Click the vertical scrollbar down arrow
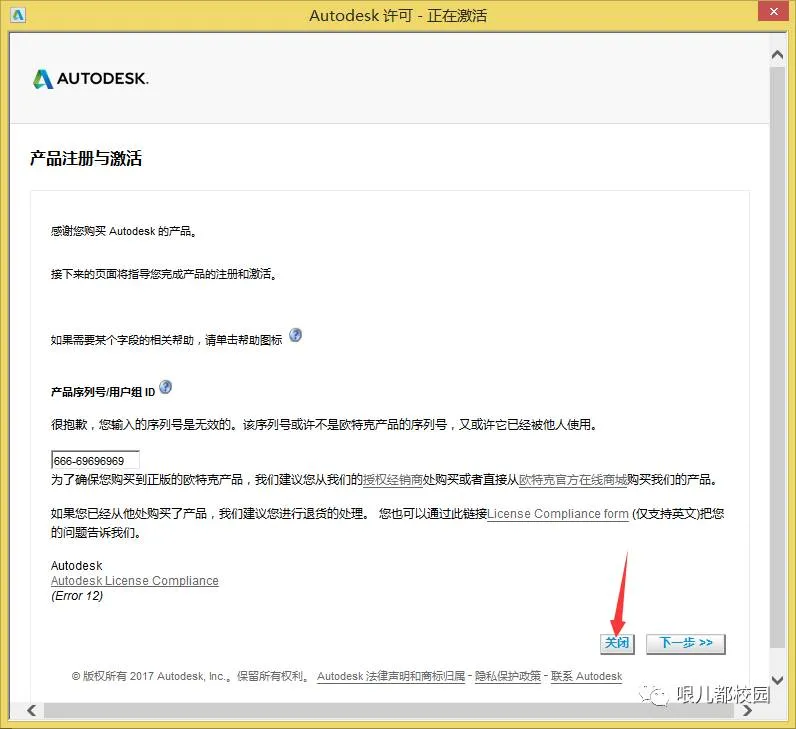This screenshot has width=796, height=729. (777, 680)
